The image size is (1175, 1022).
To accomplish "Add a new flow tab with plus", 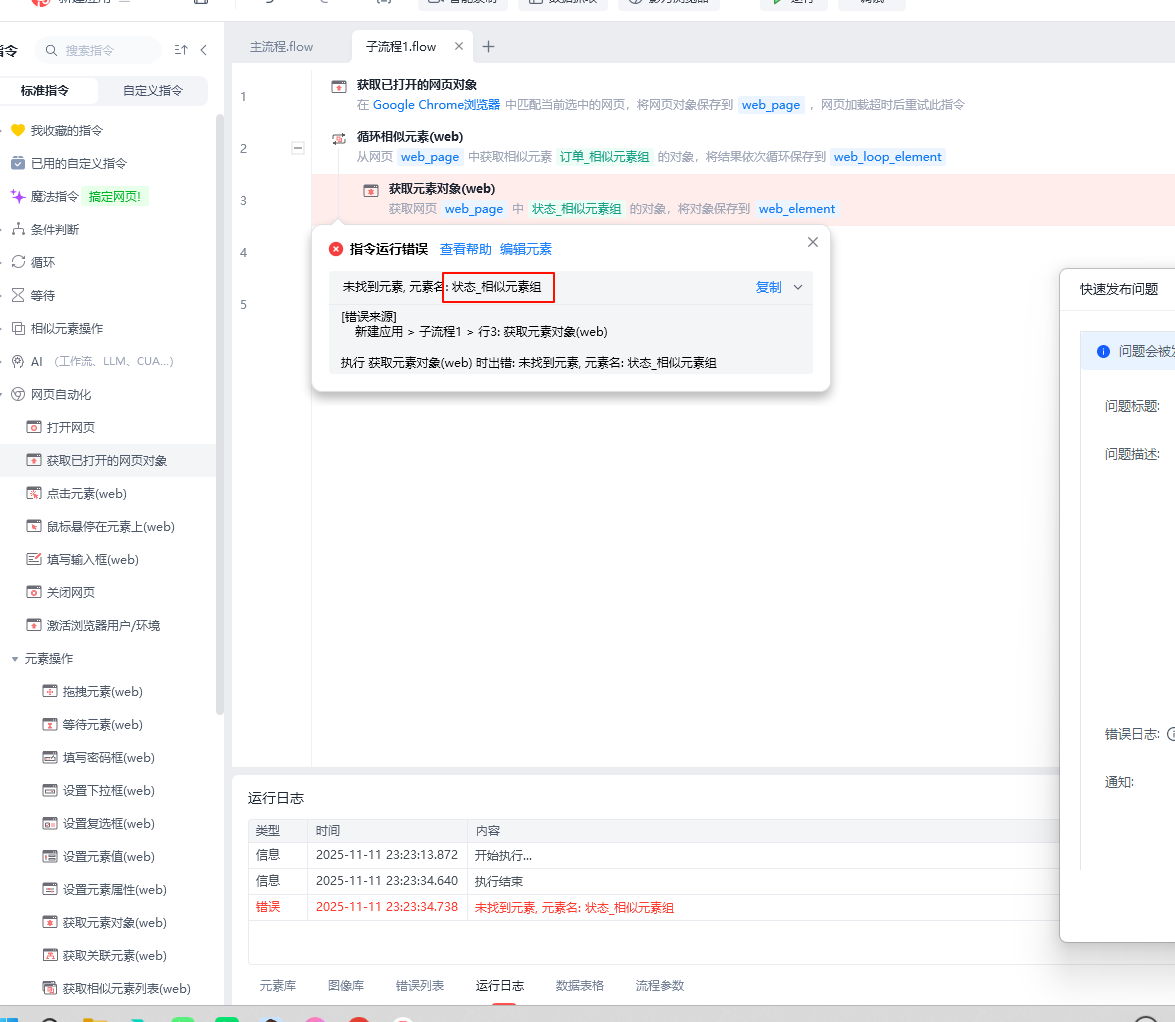I will (x=489, y=46).
